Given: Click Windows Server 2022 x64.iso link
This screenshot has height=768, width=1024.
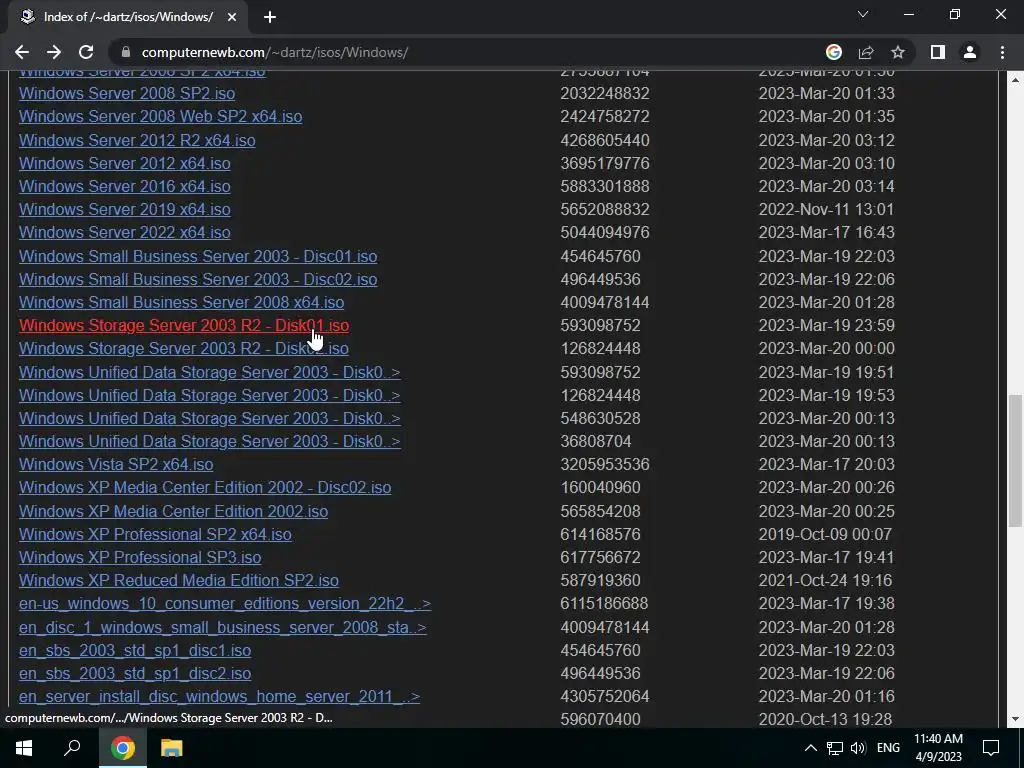Looking at the screenshot, I should pyautogui.click(x=125, y=232).
